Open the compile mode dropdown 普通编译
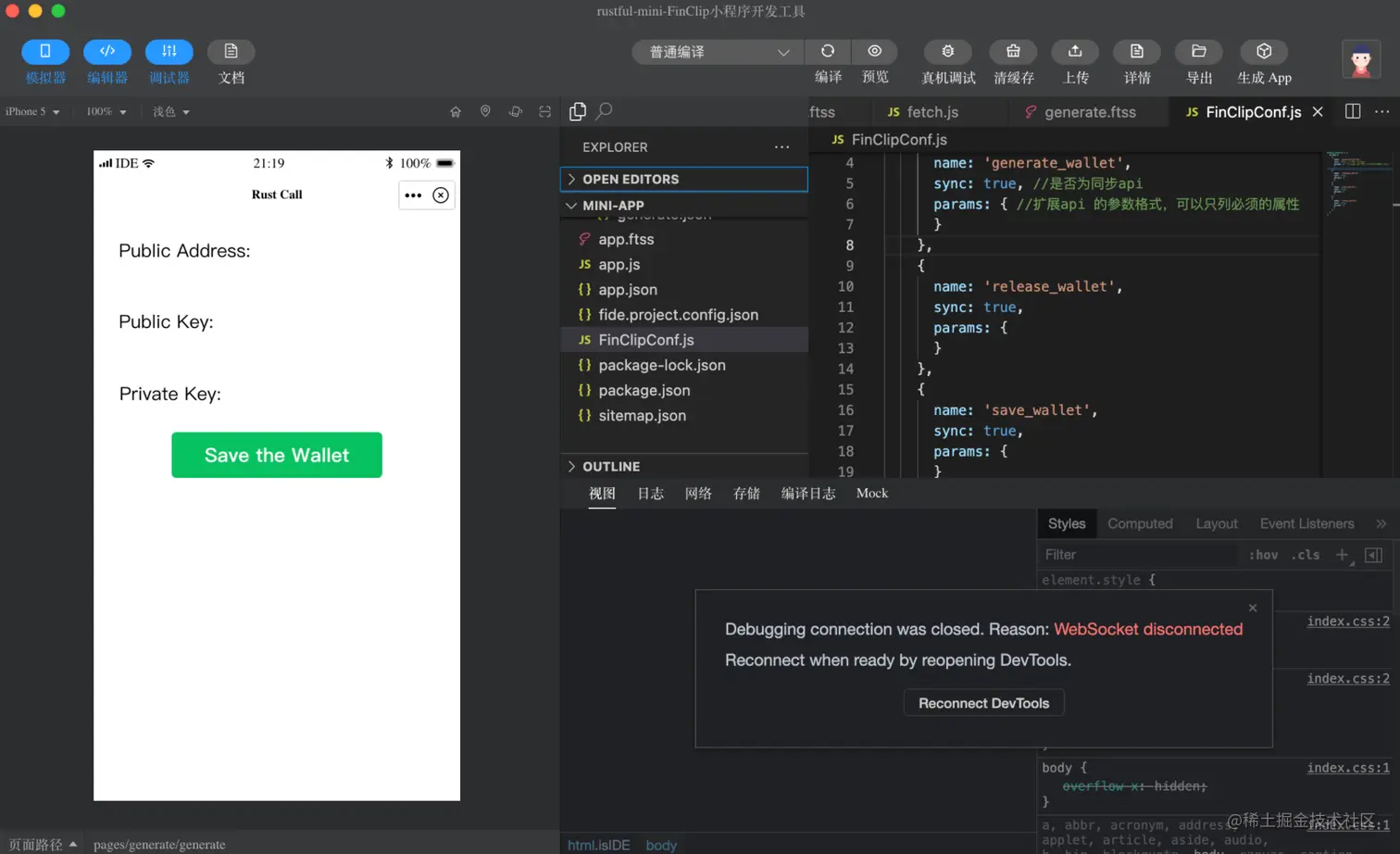 (718, 52)
